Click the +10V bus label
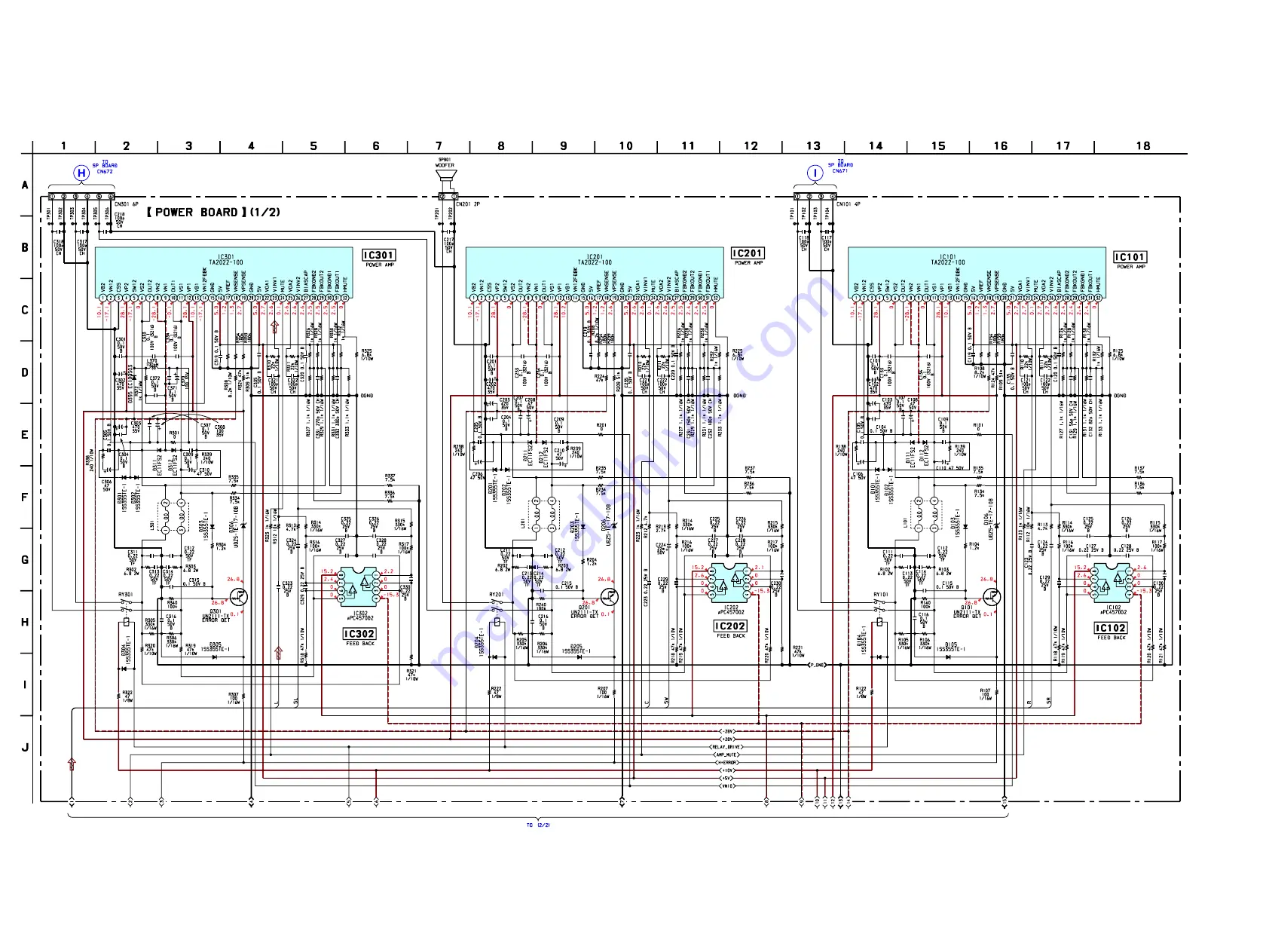Screen dimensions: 1266x952 pos(728,770)
